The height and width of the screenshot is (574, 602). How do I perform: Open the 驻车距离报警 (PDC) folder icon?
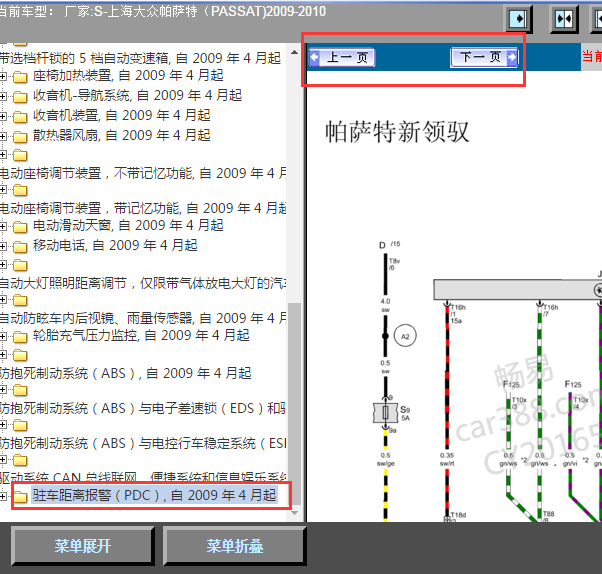20,497
